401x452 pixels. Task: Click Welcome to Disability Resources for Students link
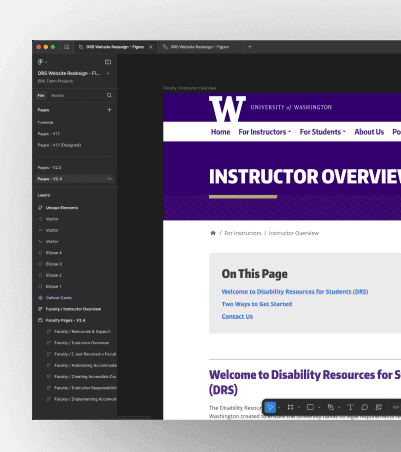tap(295, 292)
